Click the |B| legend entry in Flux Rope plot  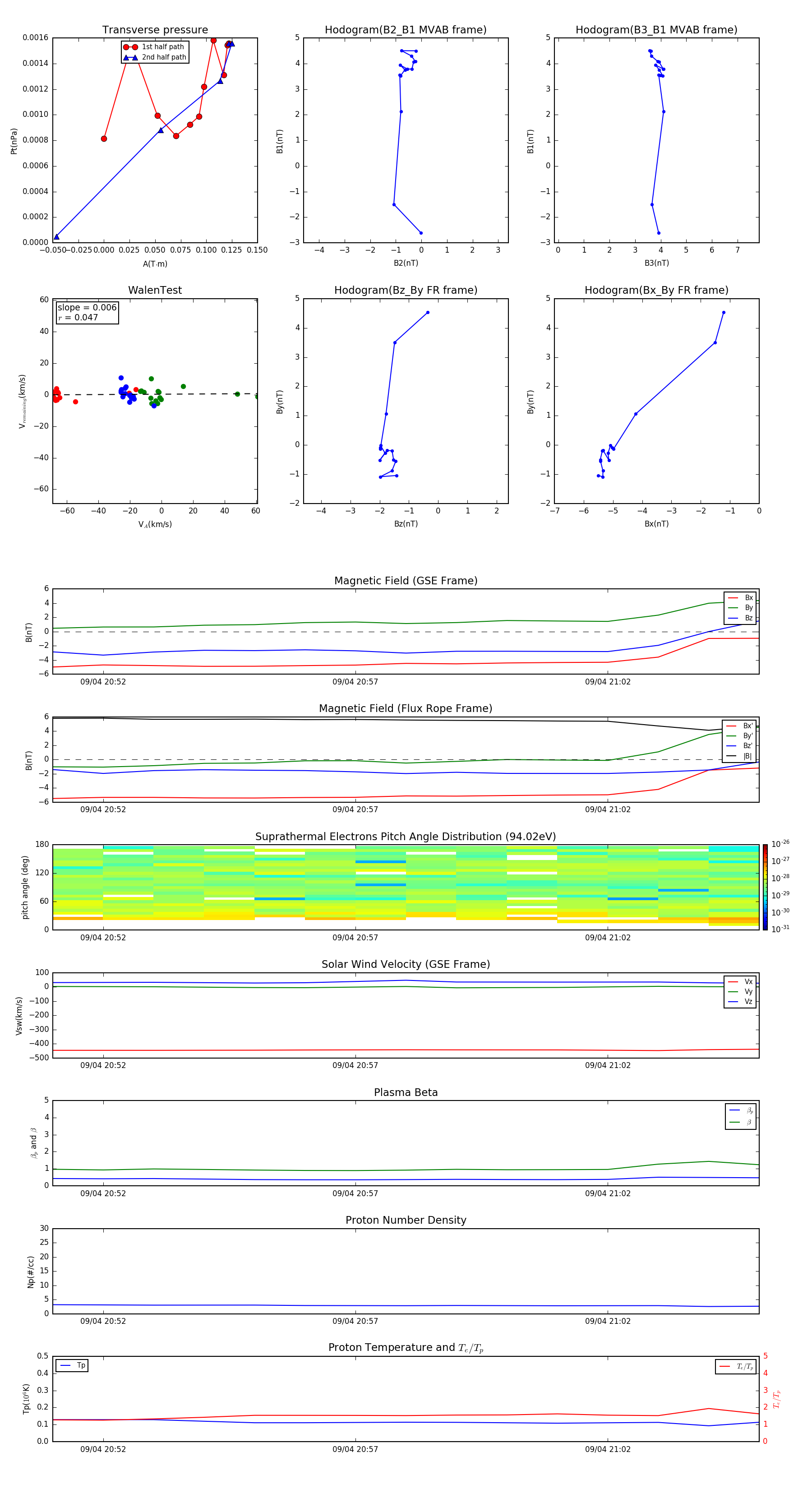pyautogui.click(x=740, y=756)
